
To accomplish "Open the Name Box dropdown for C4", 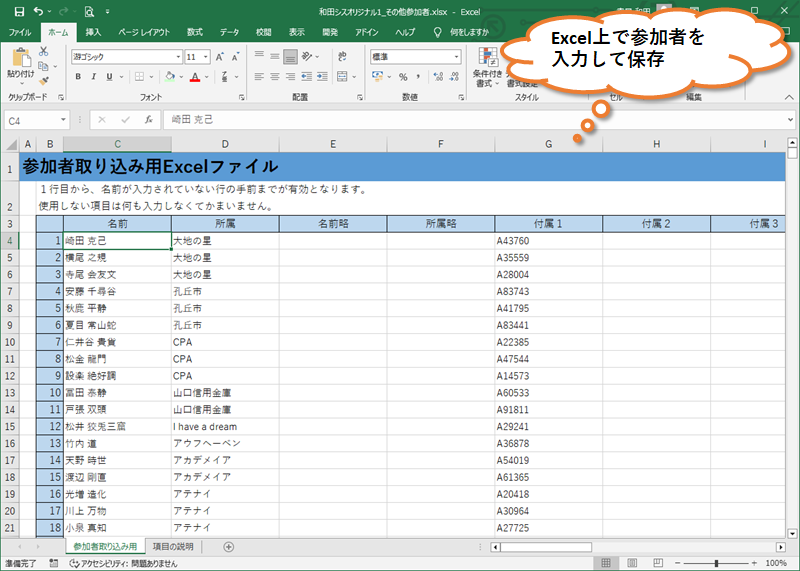I will [x=63, y=120].
